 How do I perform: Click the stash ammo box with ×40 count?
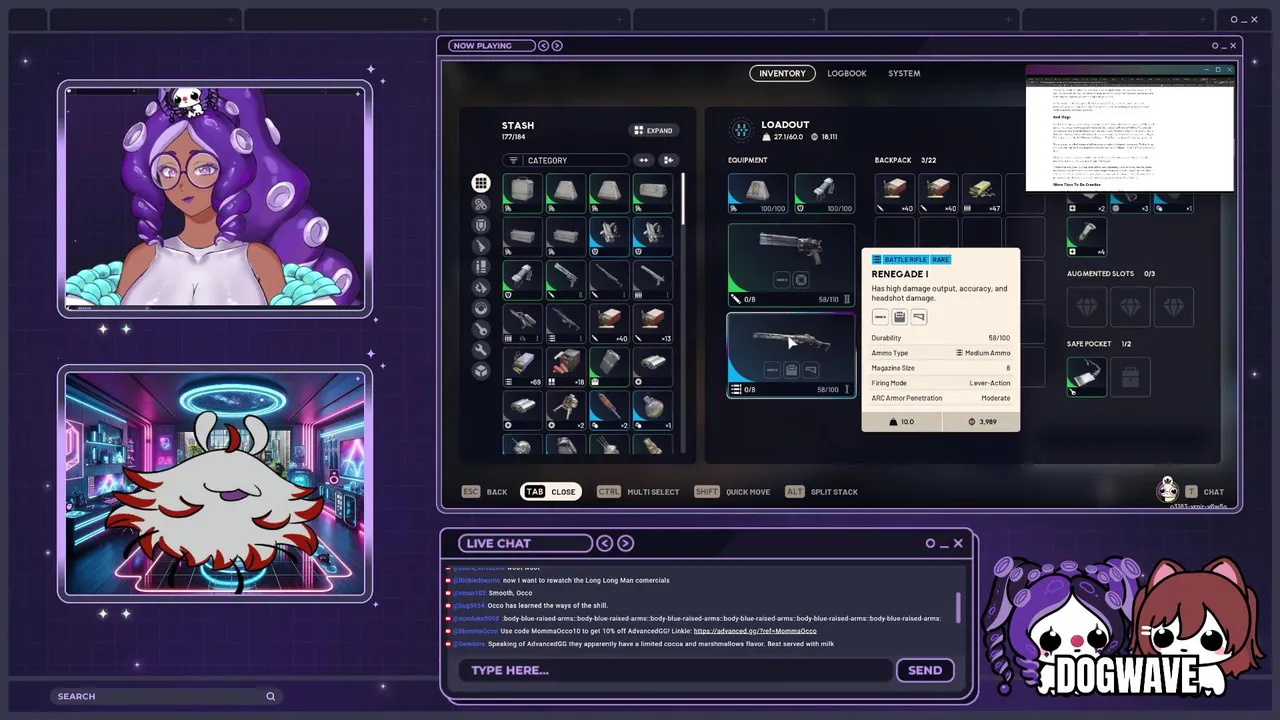coord(609,322)
